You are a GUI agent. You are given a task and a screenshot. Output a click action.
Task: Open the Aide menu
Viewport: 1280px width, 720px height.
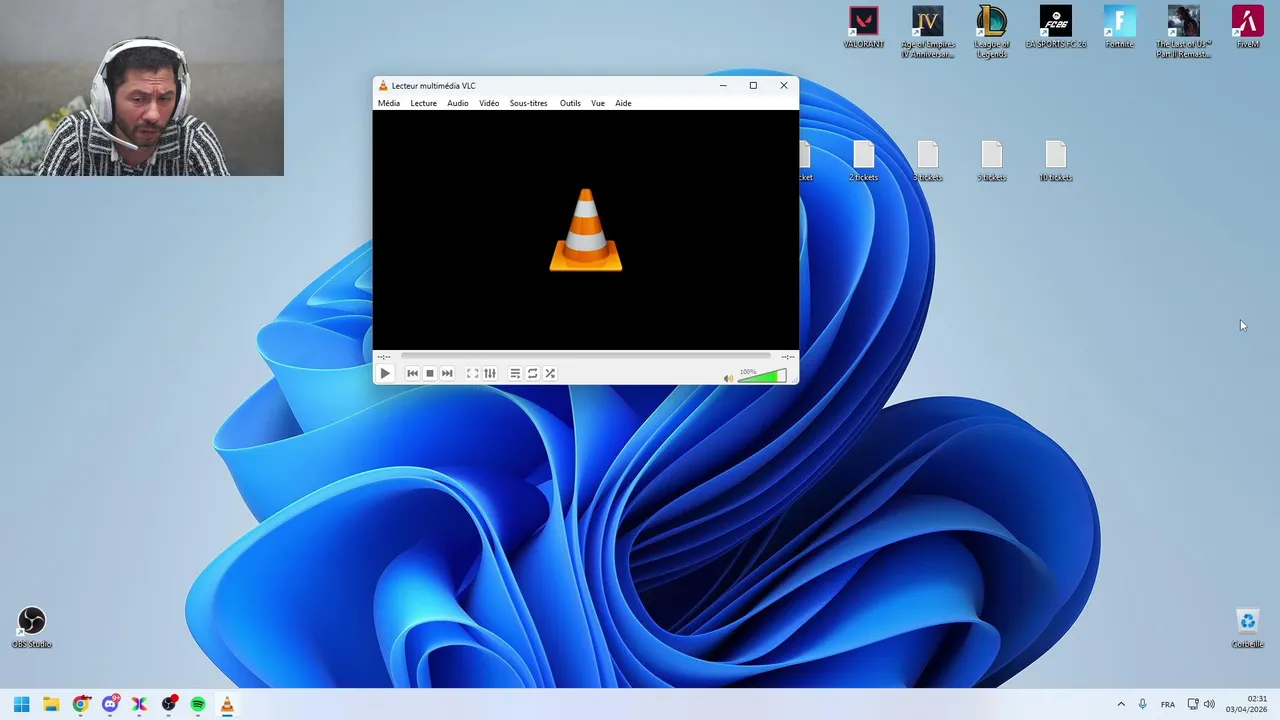(x=623, y=103)
